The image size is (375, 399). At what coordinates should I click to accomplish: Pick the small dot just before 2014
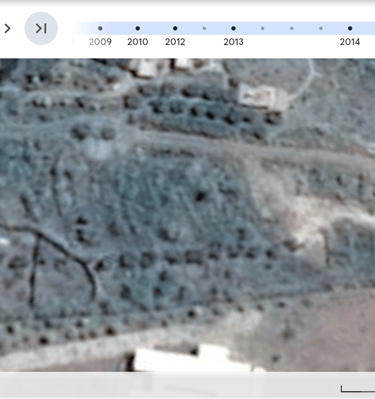coord(321,28)
